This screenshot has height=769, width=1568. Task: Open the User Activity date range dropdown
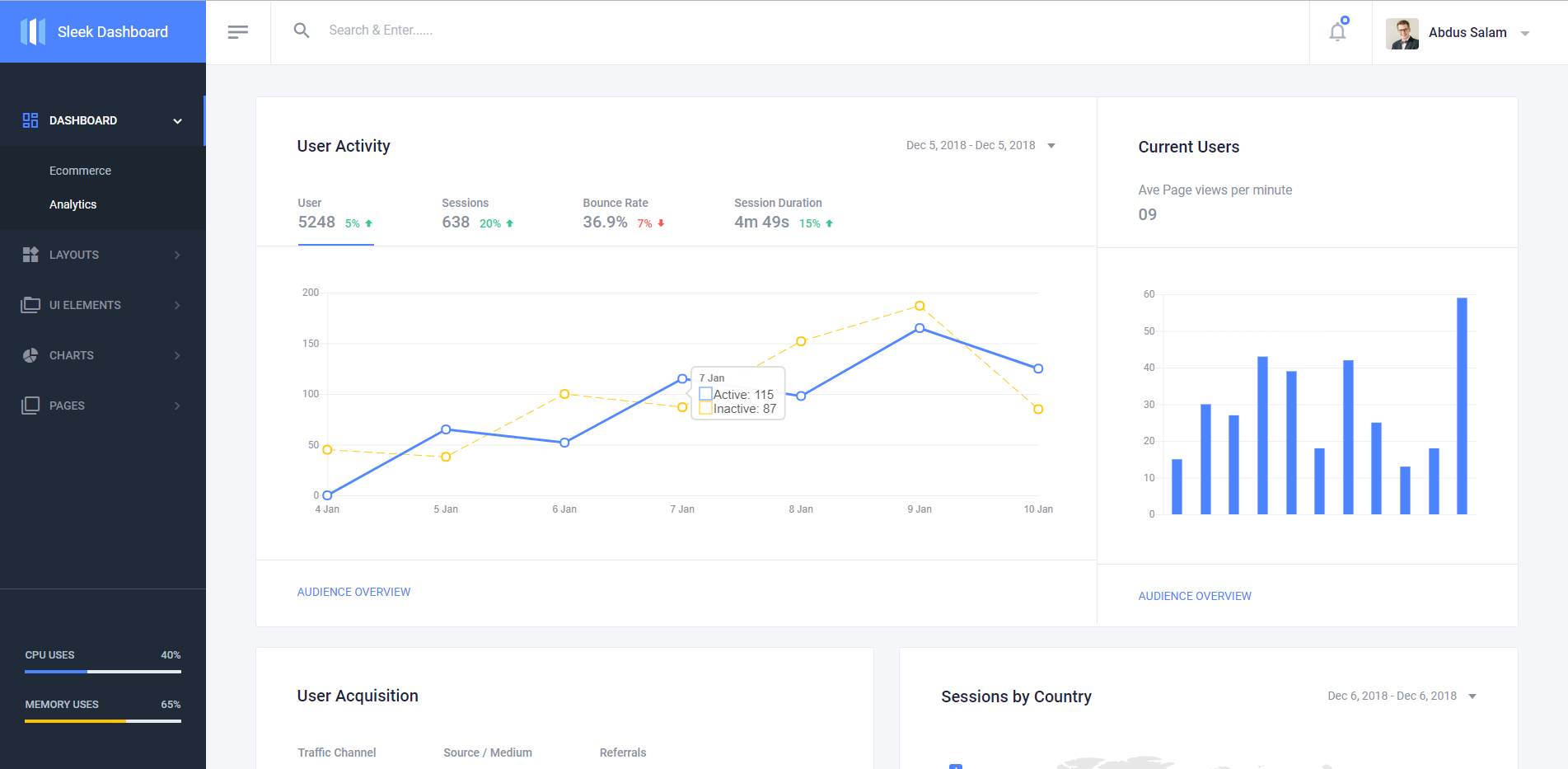(x=980, y=145)
